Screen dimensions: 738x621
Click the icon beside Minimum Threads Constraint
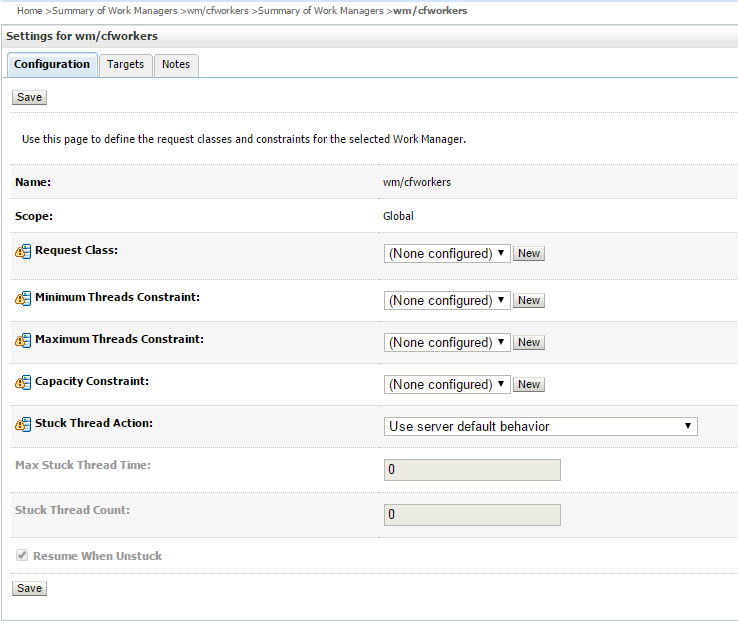(23, 298)
